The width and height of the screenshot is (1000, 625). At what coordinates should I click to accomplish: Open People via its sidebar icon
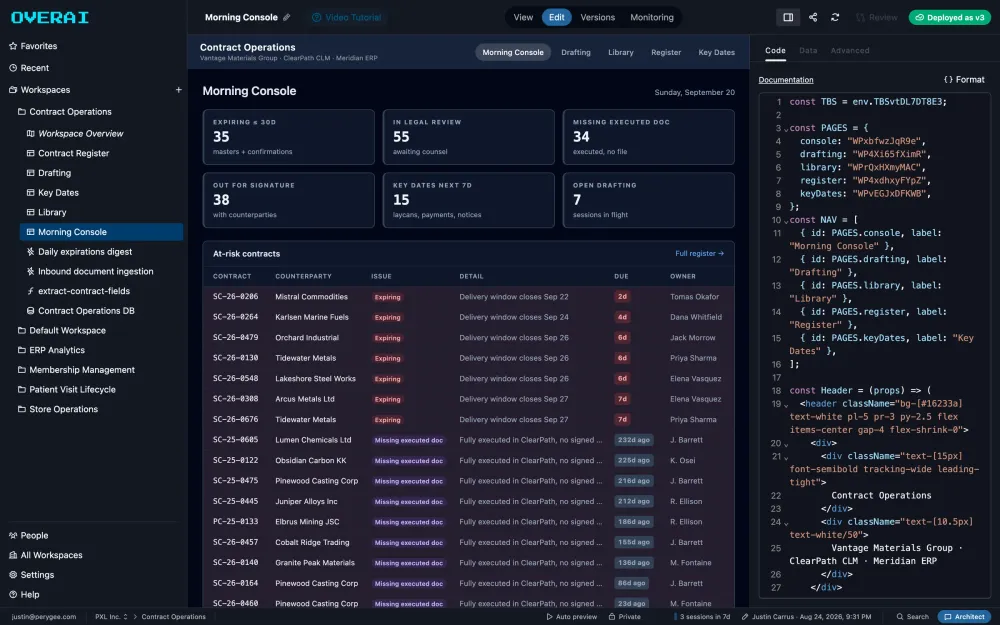13,536
